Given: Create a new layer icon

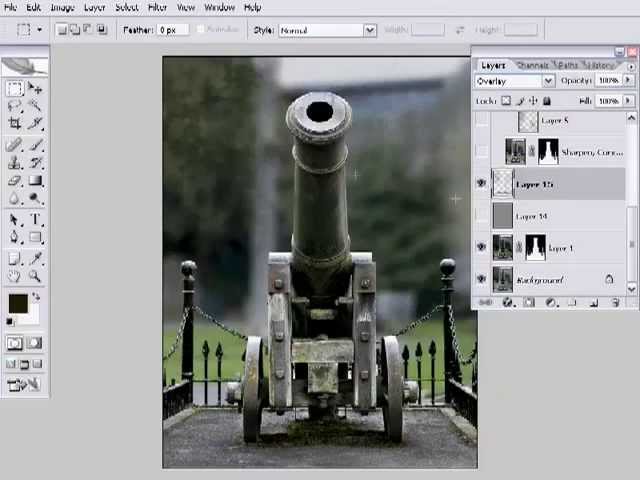Looking at the screenshot, I should pyautogui.click(x=594, y=302).
